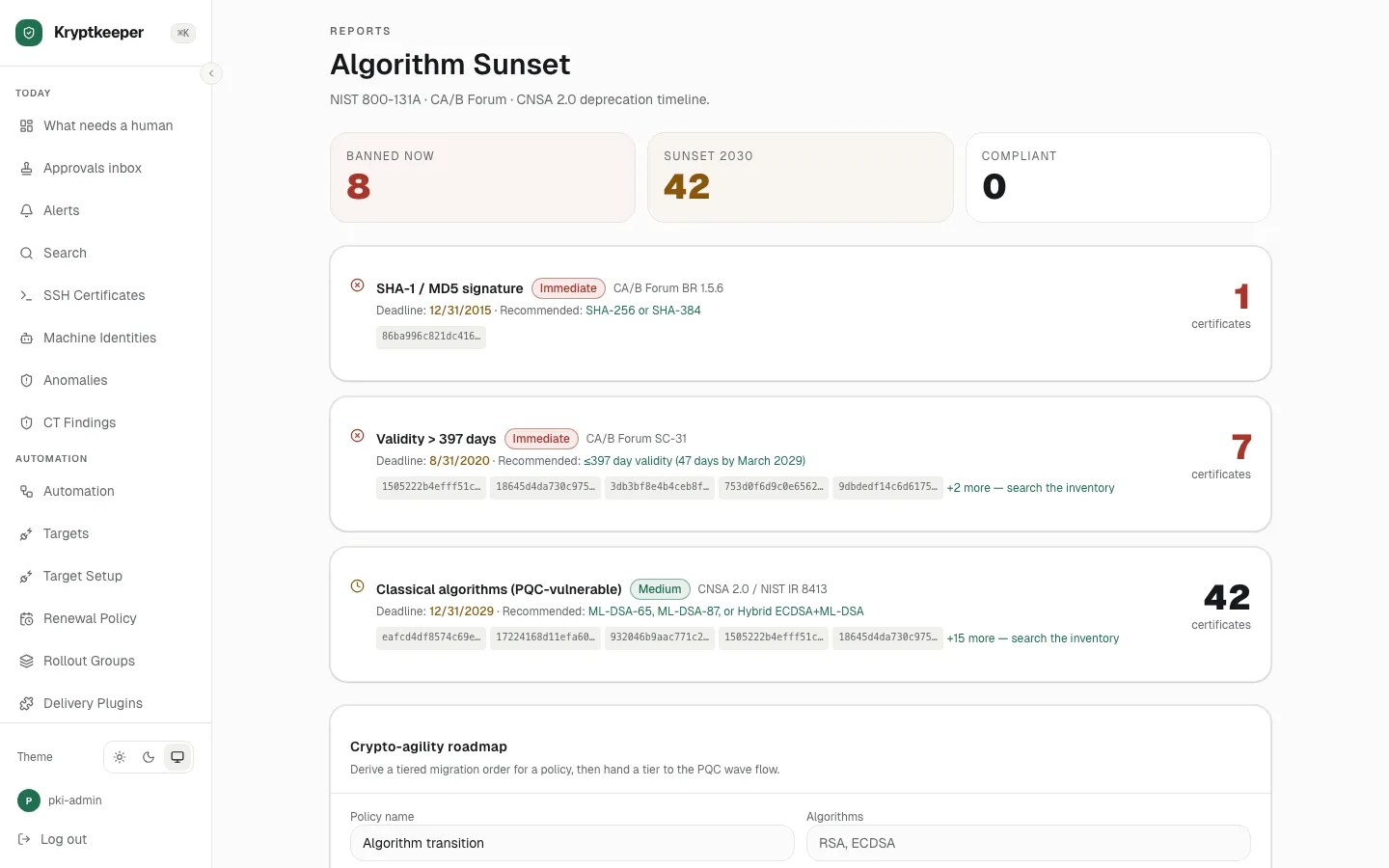This screenshot has width=1389, height=868.
Task: Click the Alerts bell icon
Action: (x=27, y=210)
